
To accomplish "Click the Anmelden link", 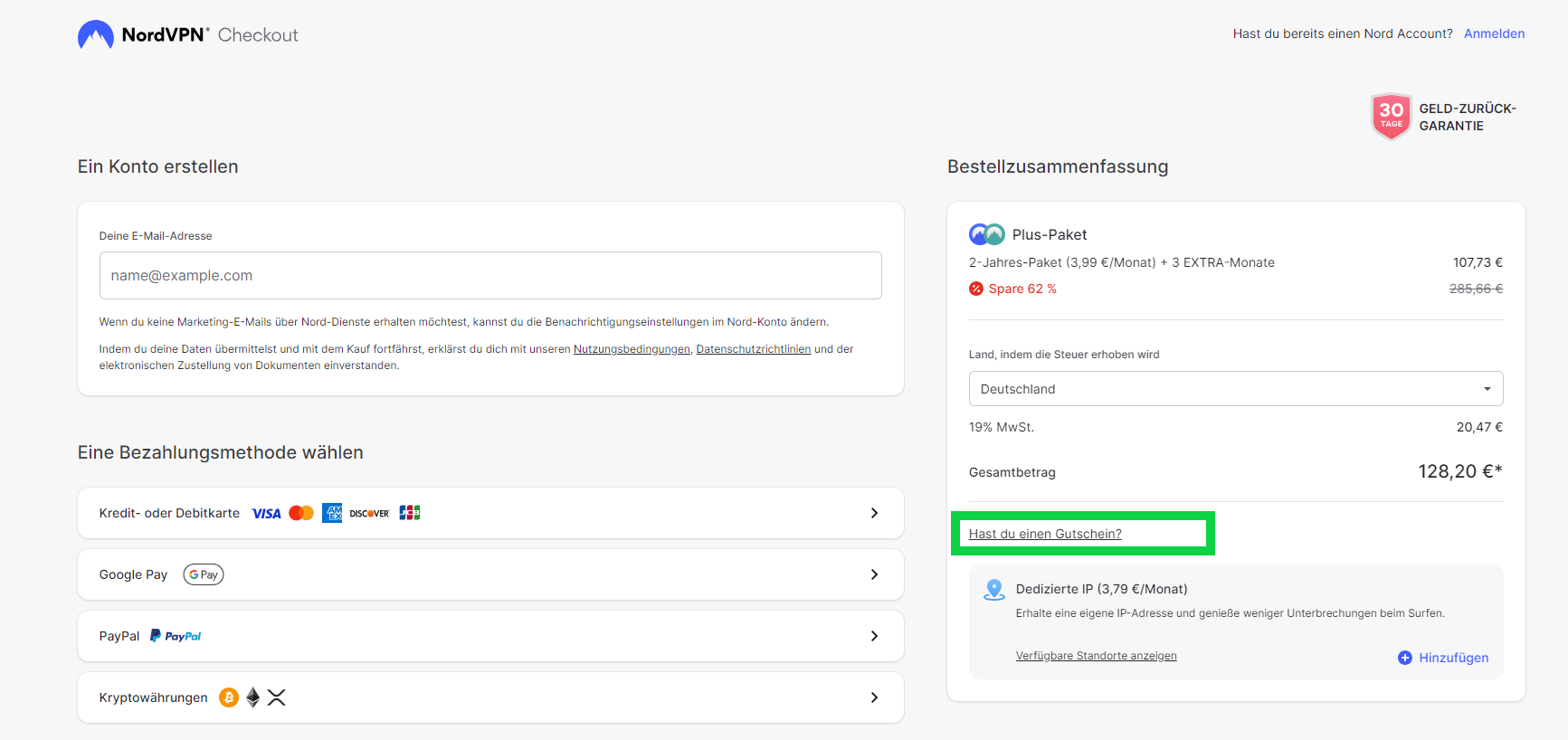I will (x=1494, y=33).
